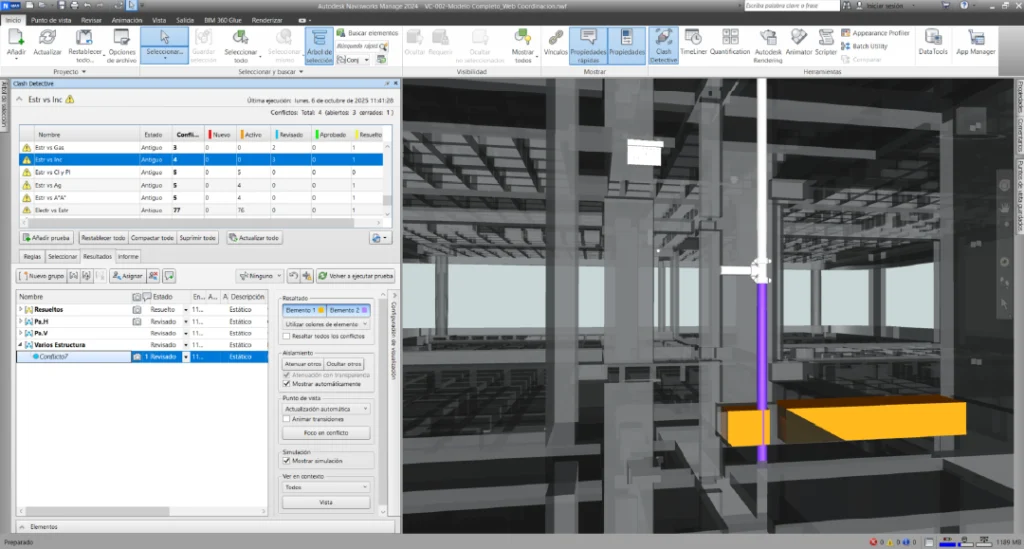Expand the Resueltos group
This screenshot has width=1024, height=549.
20,309
